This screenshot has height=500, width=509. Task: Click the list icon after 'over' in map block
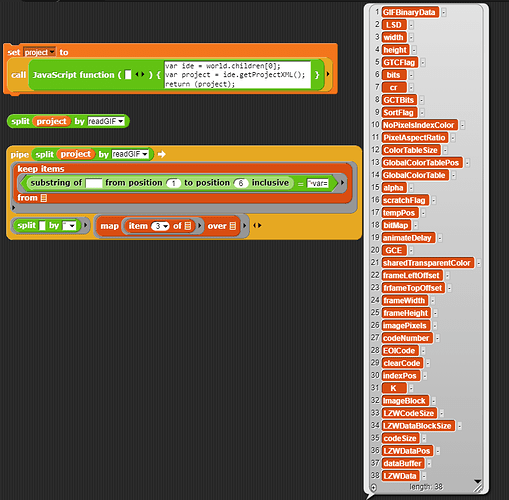[x=233, y=226]
